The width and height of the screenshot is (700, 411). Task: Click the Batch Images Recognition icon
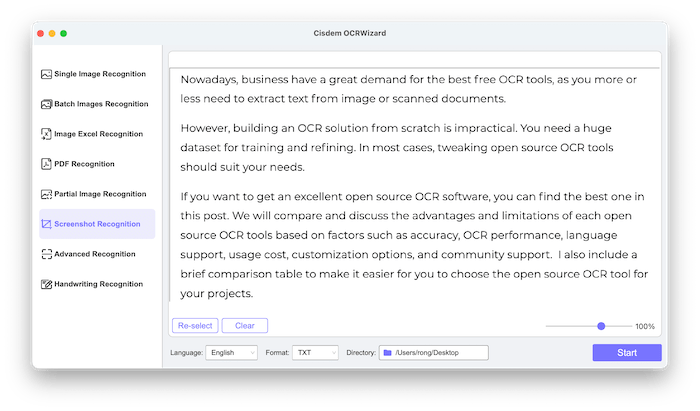[46, 104]
